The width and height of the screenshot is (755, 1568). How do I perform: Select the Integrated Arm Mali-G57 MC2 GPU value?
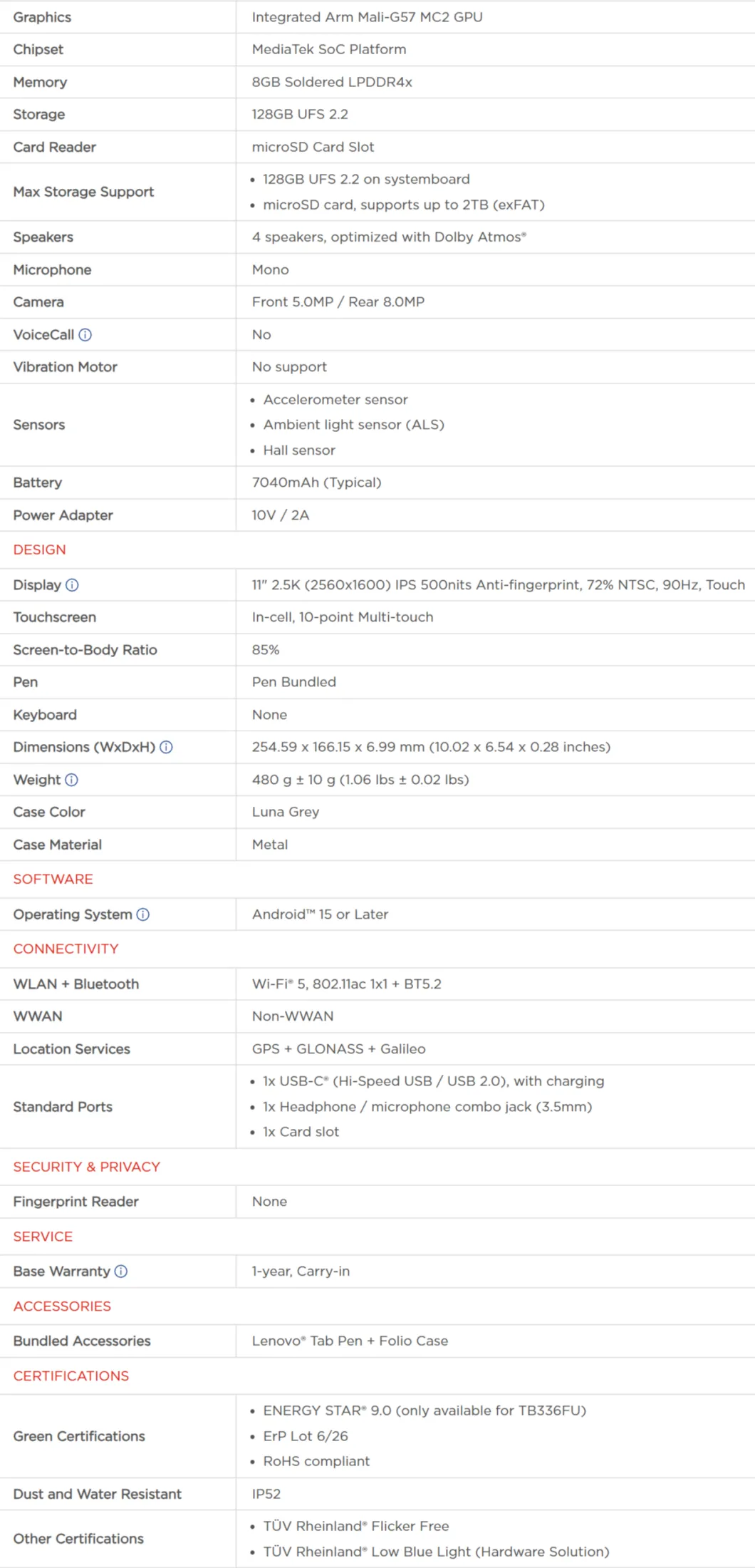(x=367, y=17)
